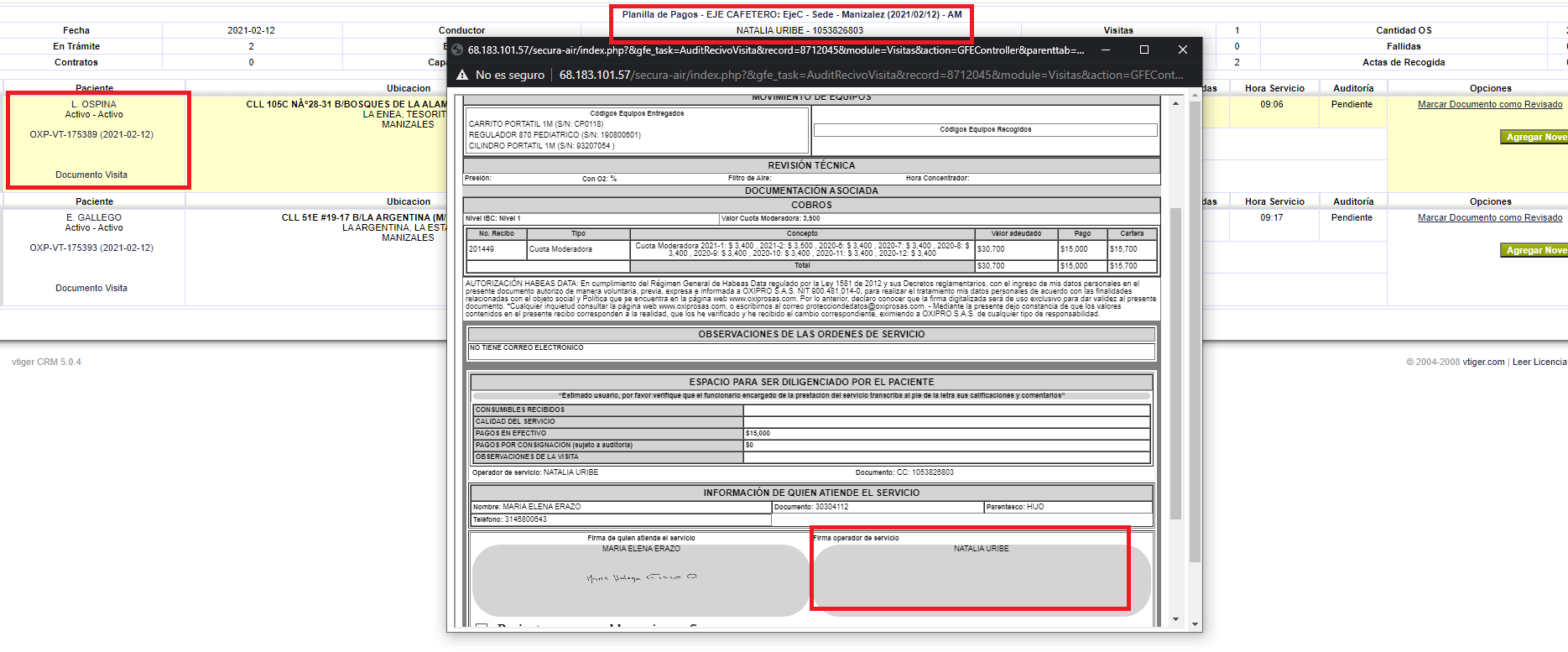Click the empty 'CONSUMIBLES RECIBIDOS' value field
The width and height of the screenshot is (1568, 652).
click(946, 409)
